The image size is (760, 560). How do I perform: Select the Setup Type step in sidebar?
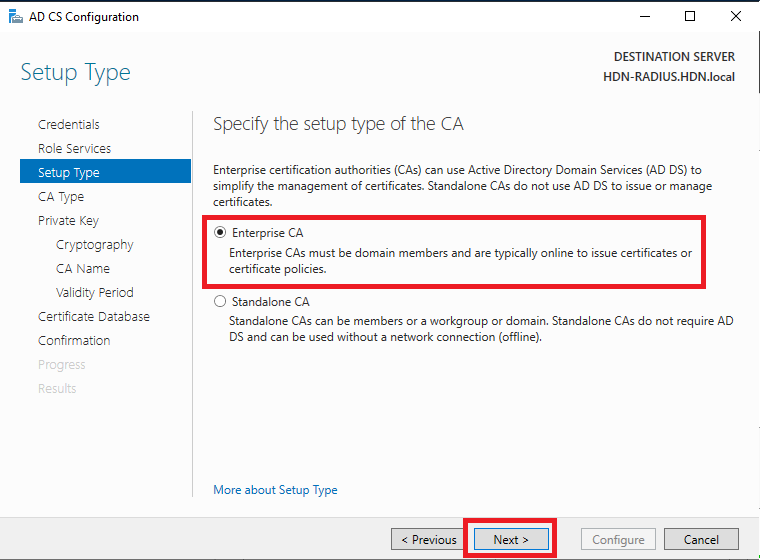pos(105,172)
